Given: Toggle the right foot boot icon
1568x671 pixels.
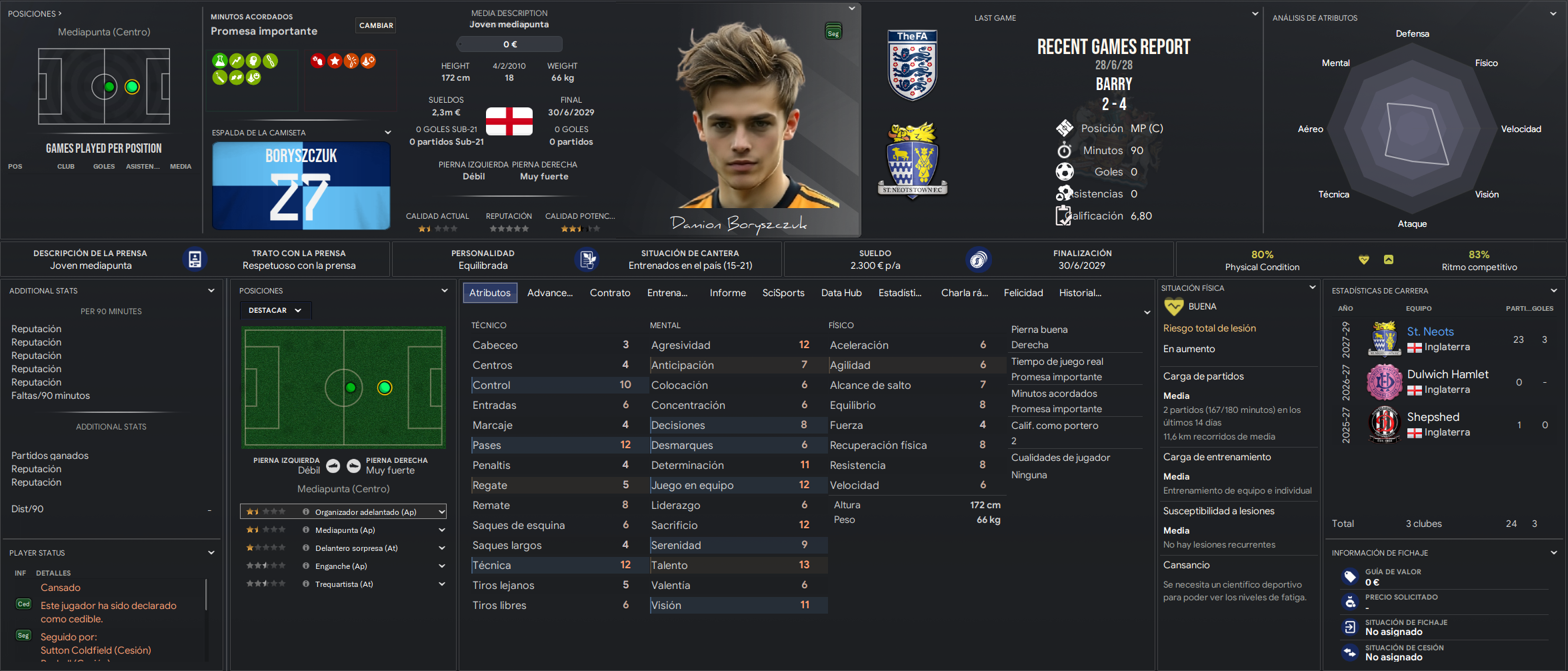Looking at the screenshot, I should (x=354, y=466).
